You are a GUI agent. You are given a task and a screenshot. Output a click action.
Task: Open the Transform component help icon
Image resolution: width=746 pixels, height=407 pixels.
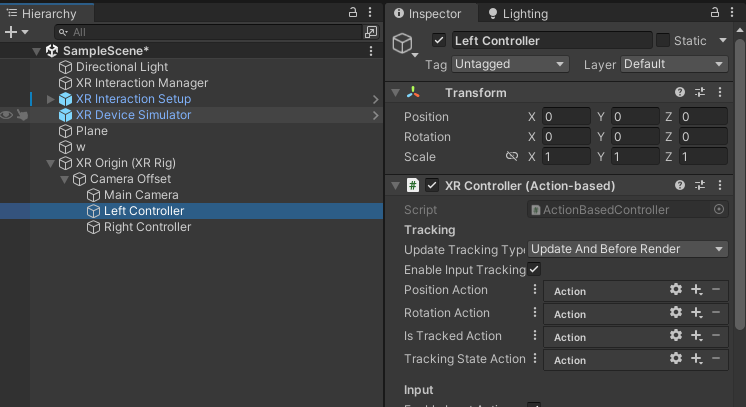coord(680,93)
